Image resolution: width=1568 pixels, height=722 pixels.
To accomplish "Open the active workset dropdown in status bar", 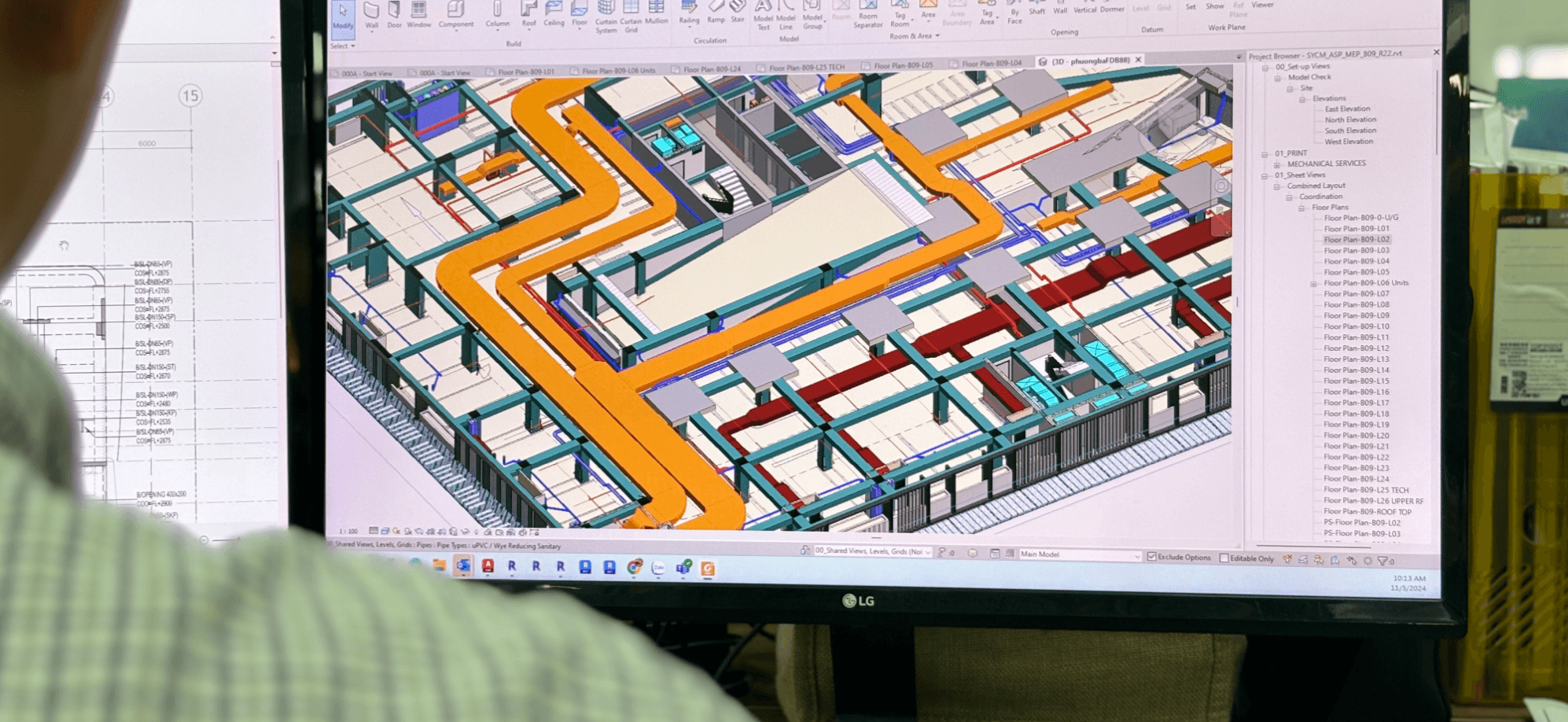I will (x=873, y=551).
